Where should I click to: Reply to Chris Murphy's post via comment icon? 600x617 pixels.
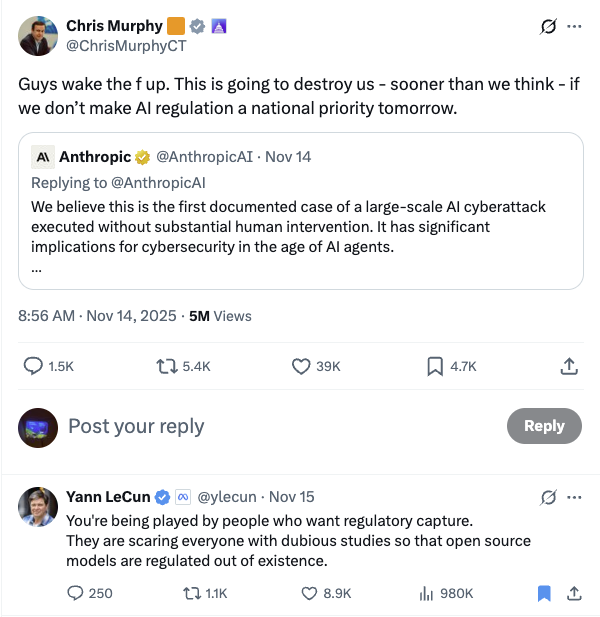pyautogui.click(x=33, y=367)
